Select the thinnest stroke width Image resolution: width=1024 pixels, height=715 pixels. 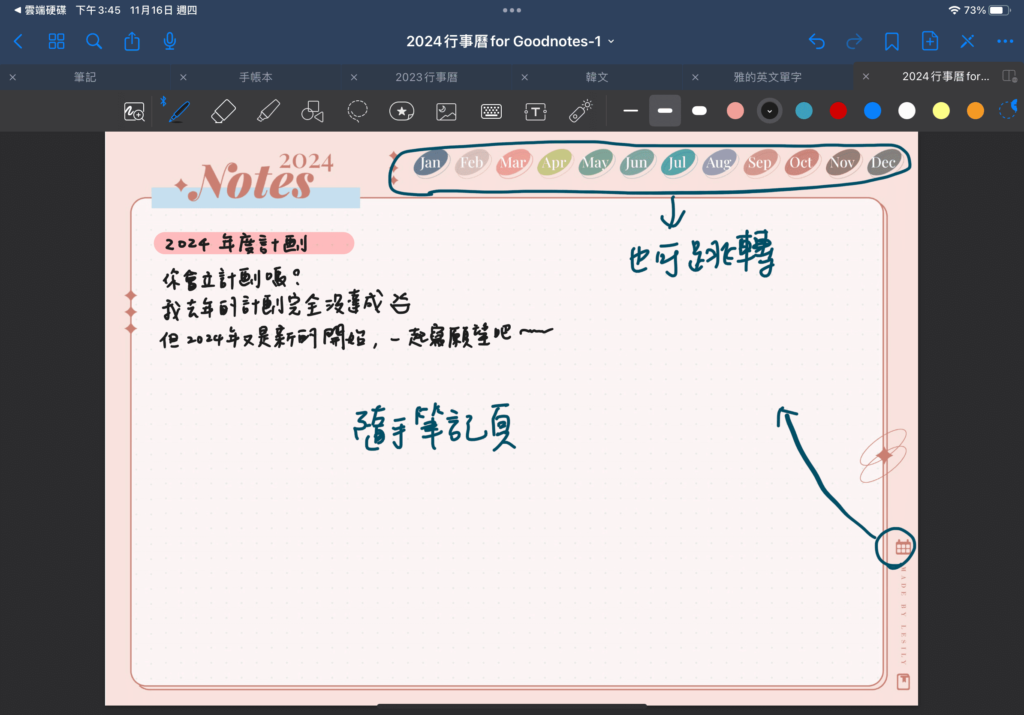[x=630, y=111]
